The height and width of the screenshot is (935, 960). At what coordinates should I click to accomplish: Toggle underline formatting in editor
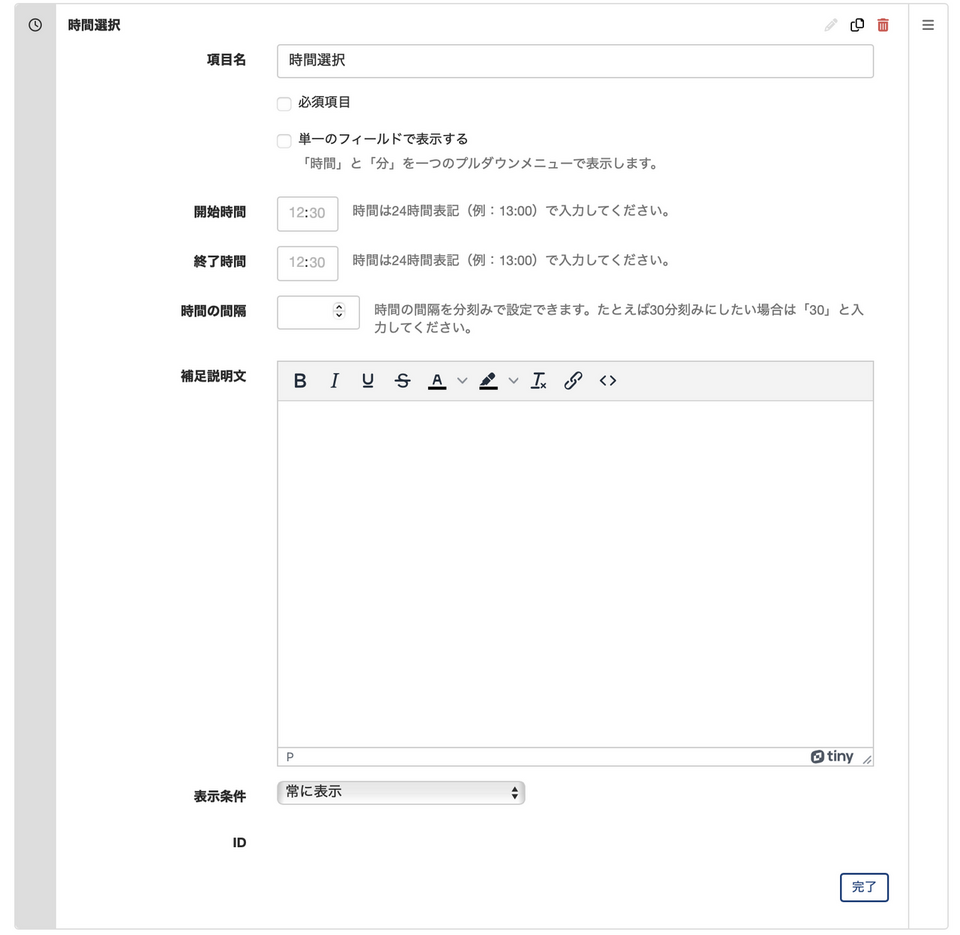[x=368, y=381]
